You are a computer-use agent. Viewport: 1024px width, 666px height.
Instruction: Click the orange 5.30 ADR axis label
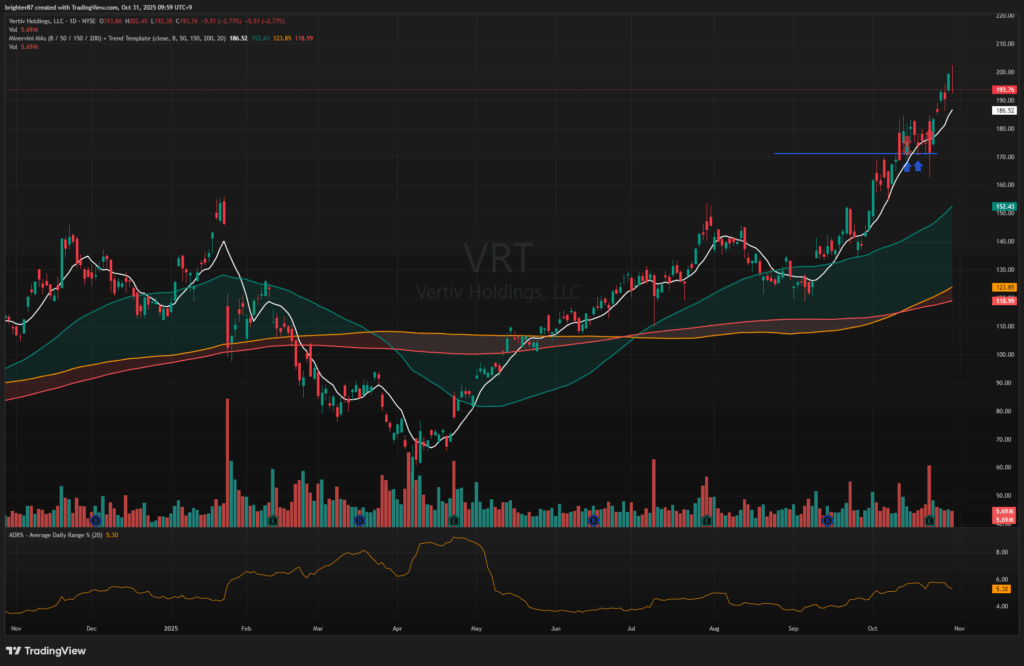1004,589
